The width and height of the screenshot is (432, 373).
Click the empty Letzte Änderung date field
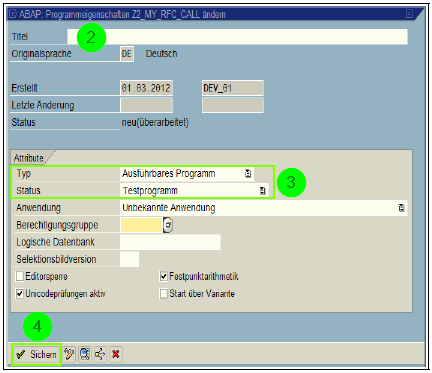(x=146, y=105)
